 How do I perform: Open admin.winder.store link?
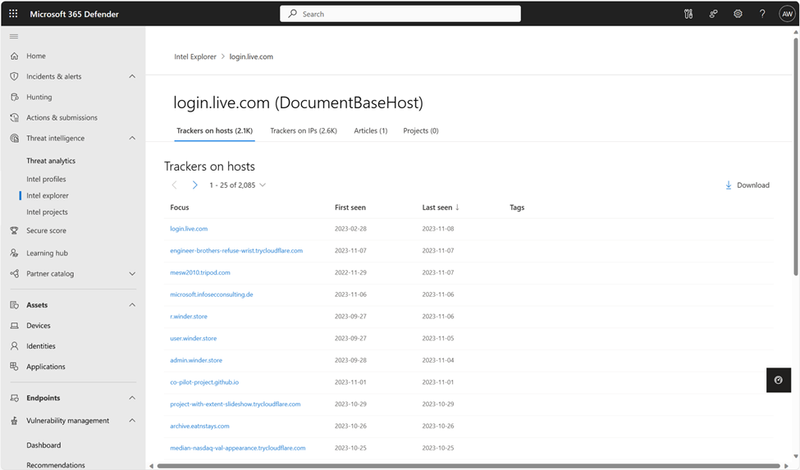[x=196, y=360]
